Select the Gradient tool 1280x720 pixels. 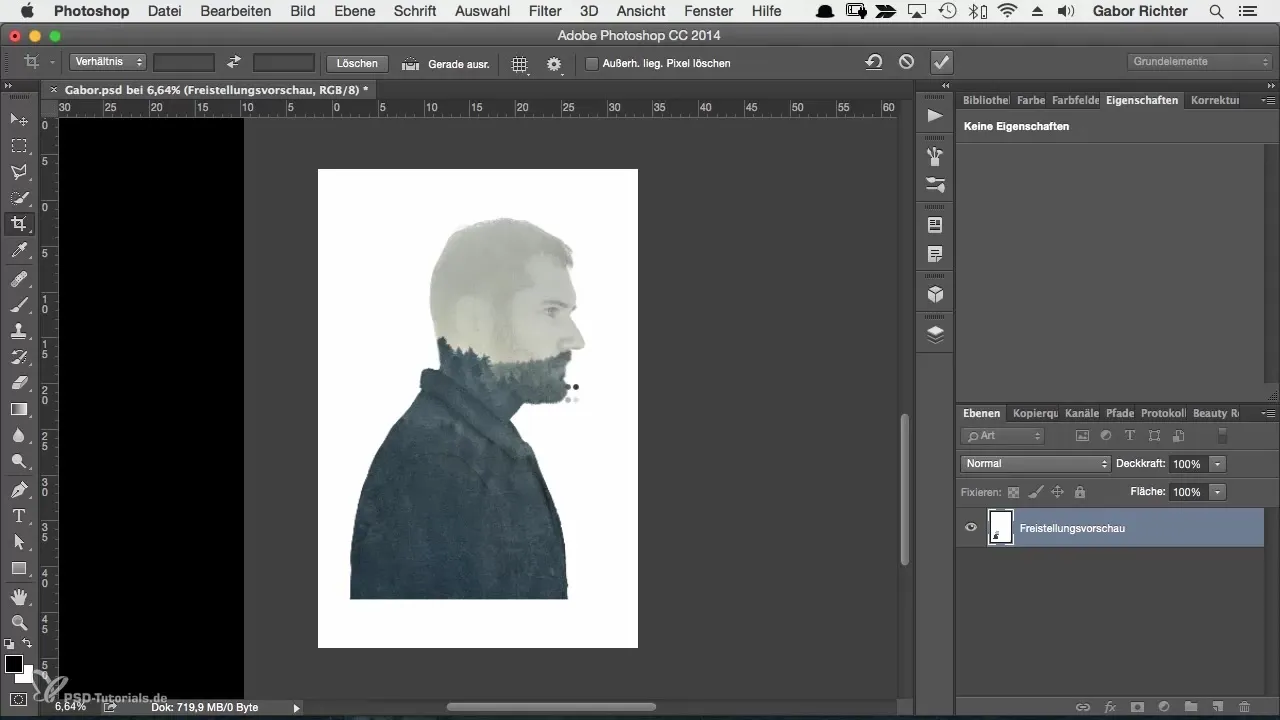pos(19,409)
